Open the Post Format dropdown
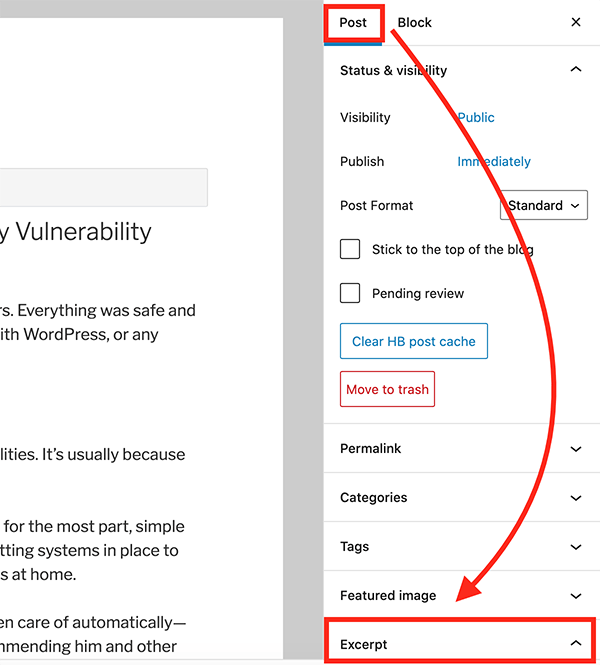Viewport: 600px width, 665px height. [x=544, y=205]
